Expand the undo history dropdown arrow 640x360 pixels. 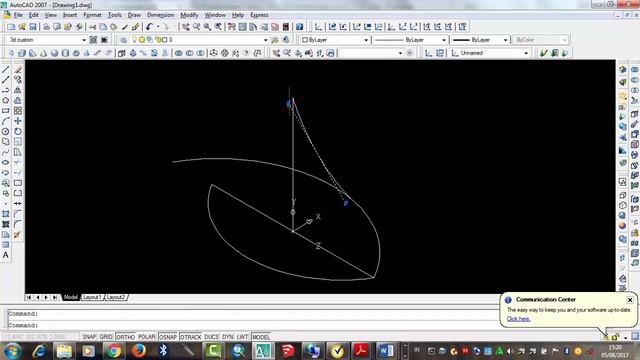158,27
